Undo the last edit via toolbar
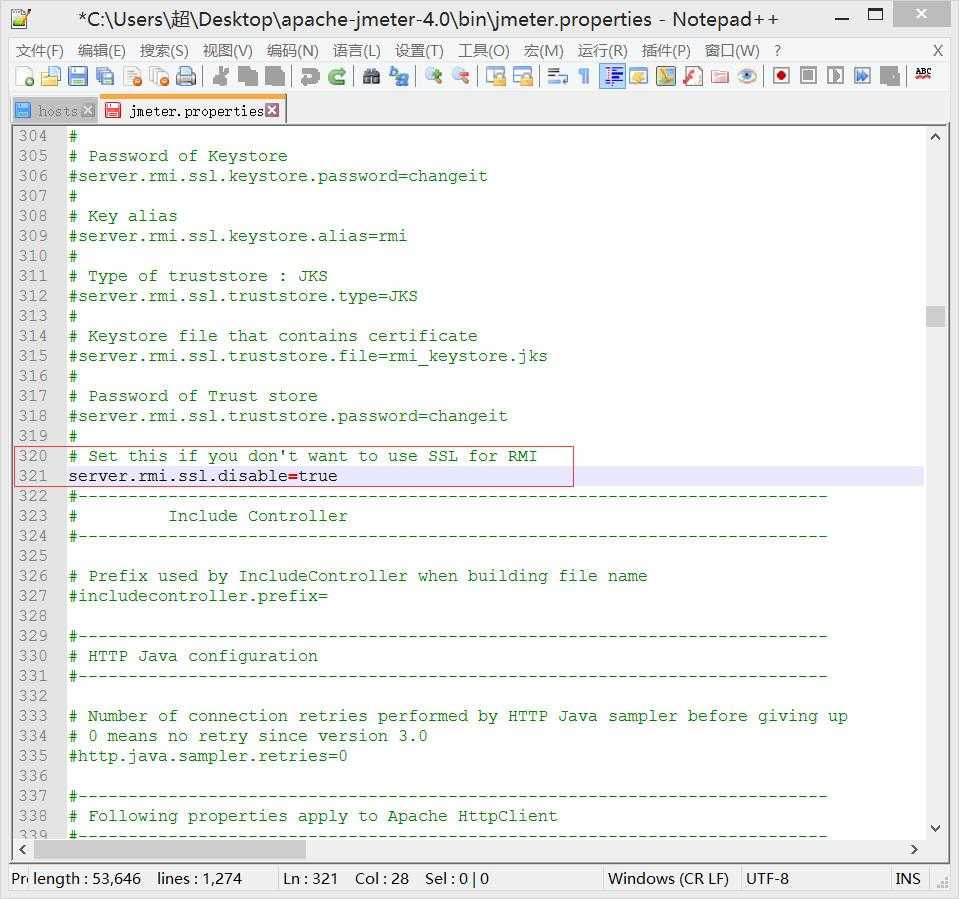Viewport: 959px width, 899px height. [310, 76]
